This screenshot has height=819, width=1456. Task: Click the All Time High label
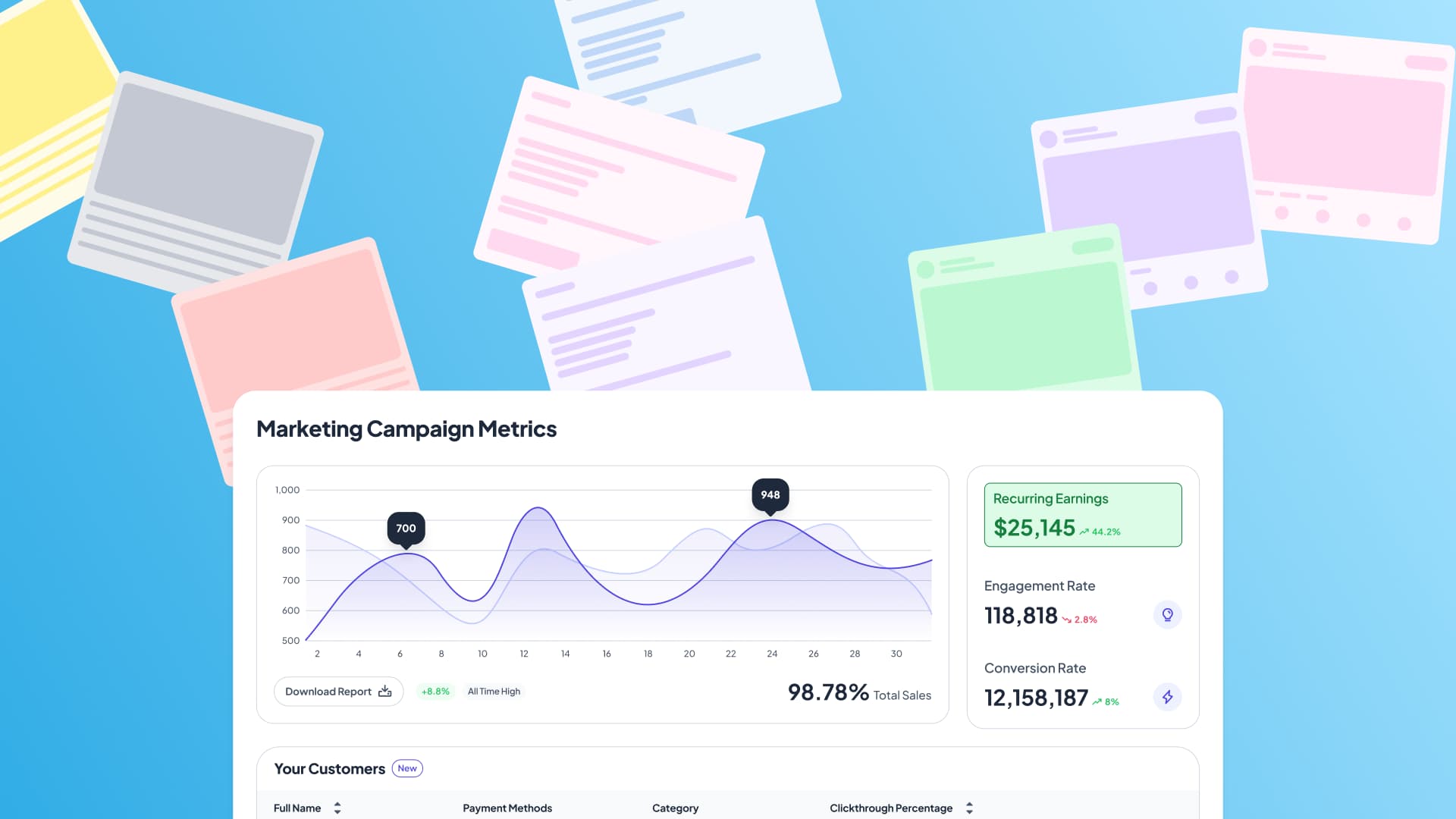tap(494, 691)
